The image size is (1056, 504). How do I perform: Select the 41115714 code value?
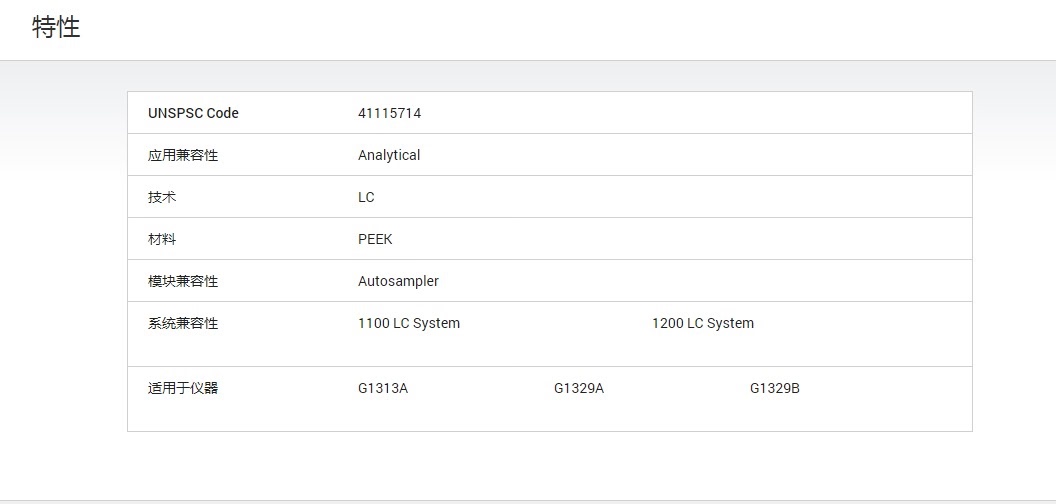pyautogui.click(x=389, y=113)
